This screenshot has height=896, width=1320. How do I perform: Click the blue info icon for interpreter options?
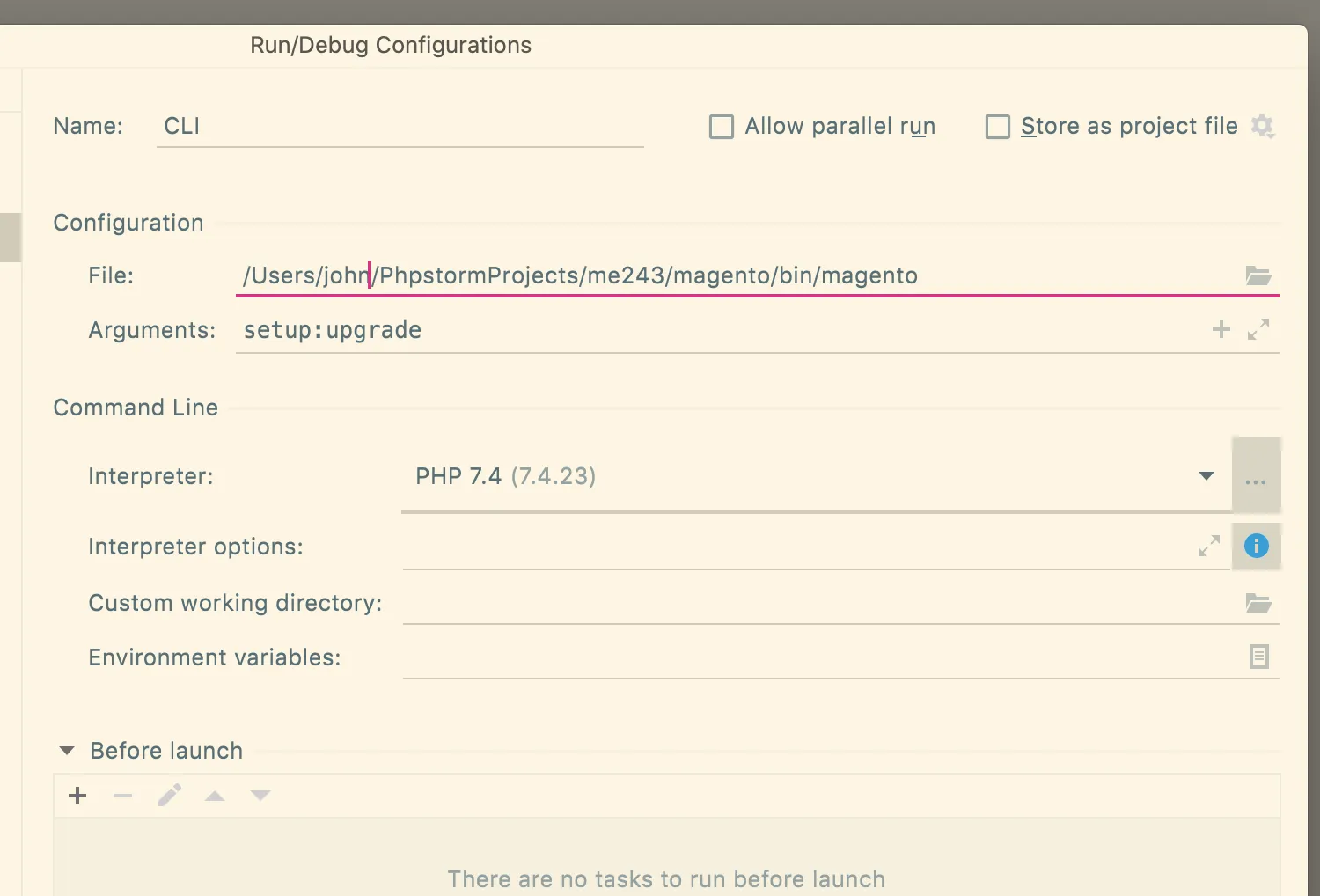coord(1256,547)
